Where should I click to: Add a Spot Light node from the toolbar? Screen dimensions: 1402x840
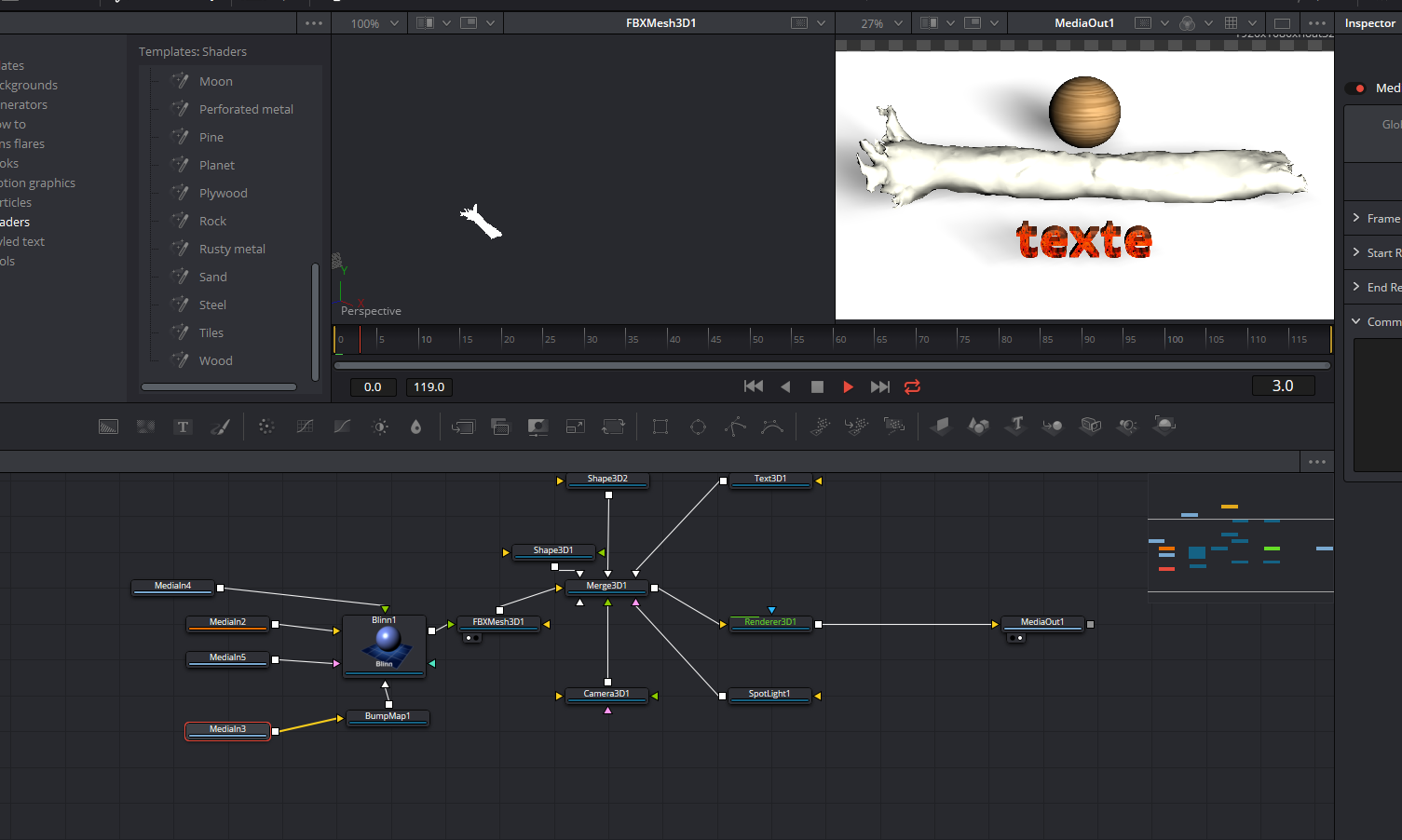[1127, 427]
